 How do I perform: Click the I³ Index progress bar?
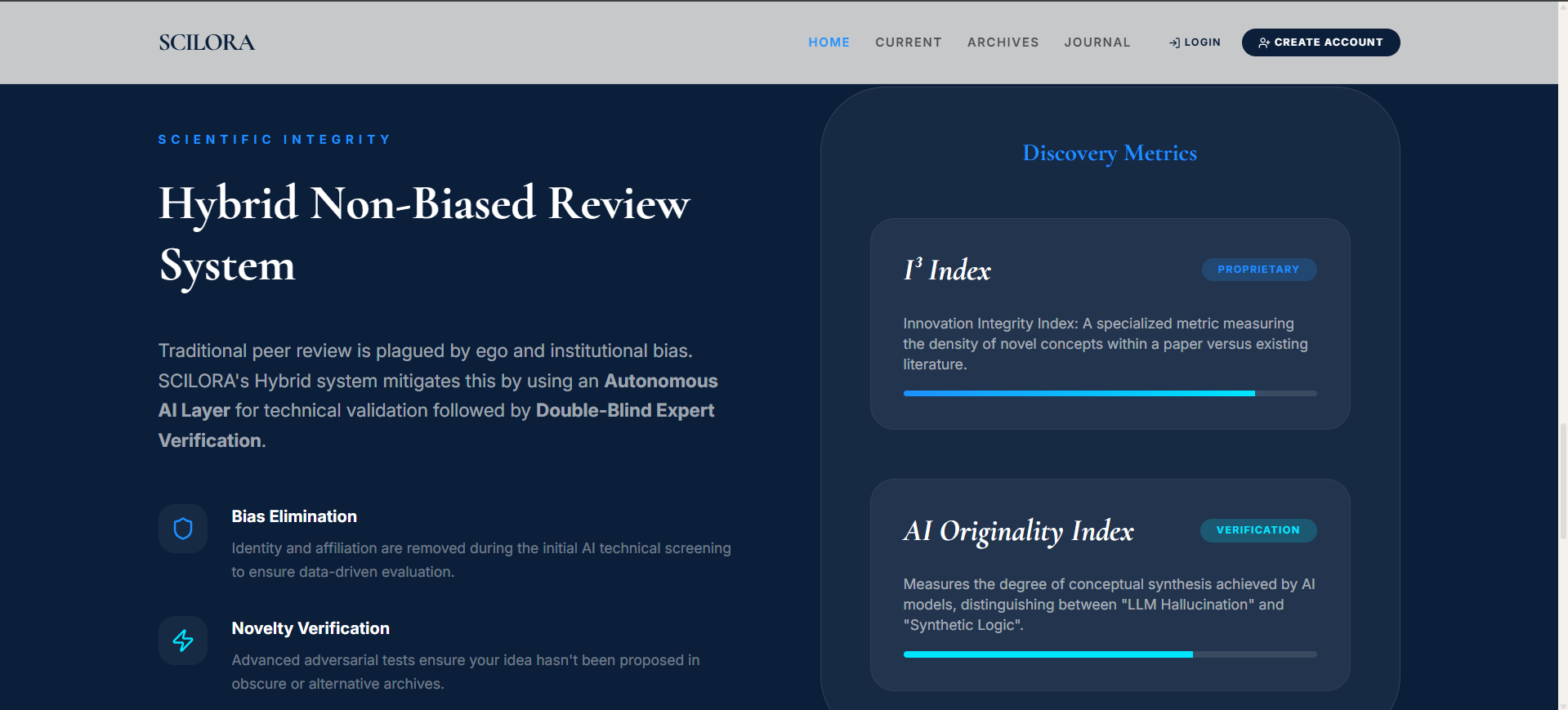1110,394
